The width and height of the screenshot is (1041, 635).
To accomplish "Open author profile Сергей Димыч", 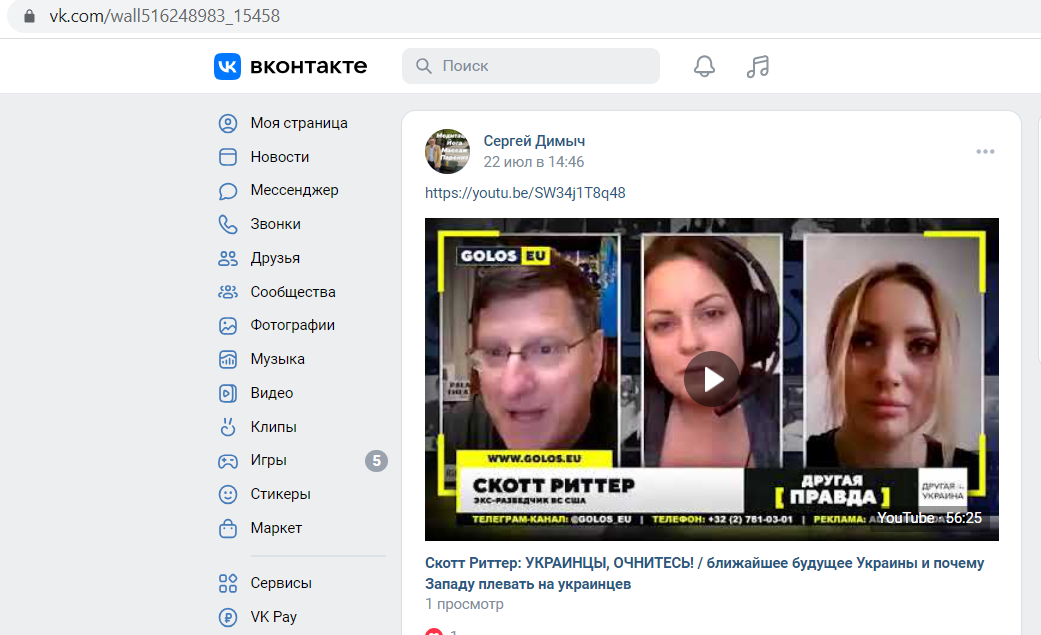I will (534, 141).
